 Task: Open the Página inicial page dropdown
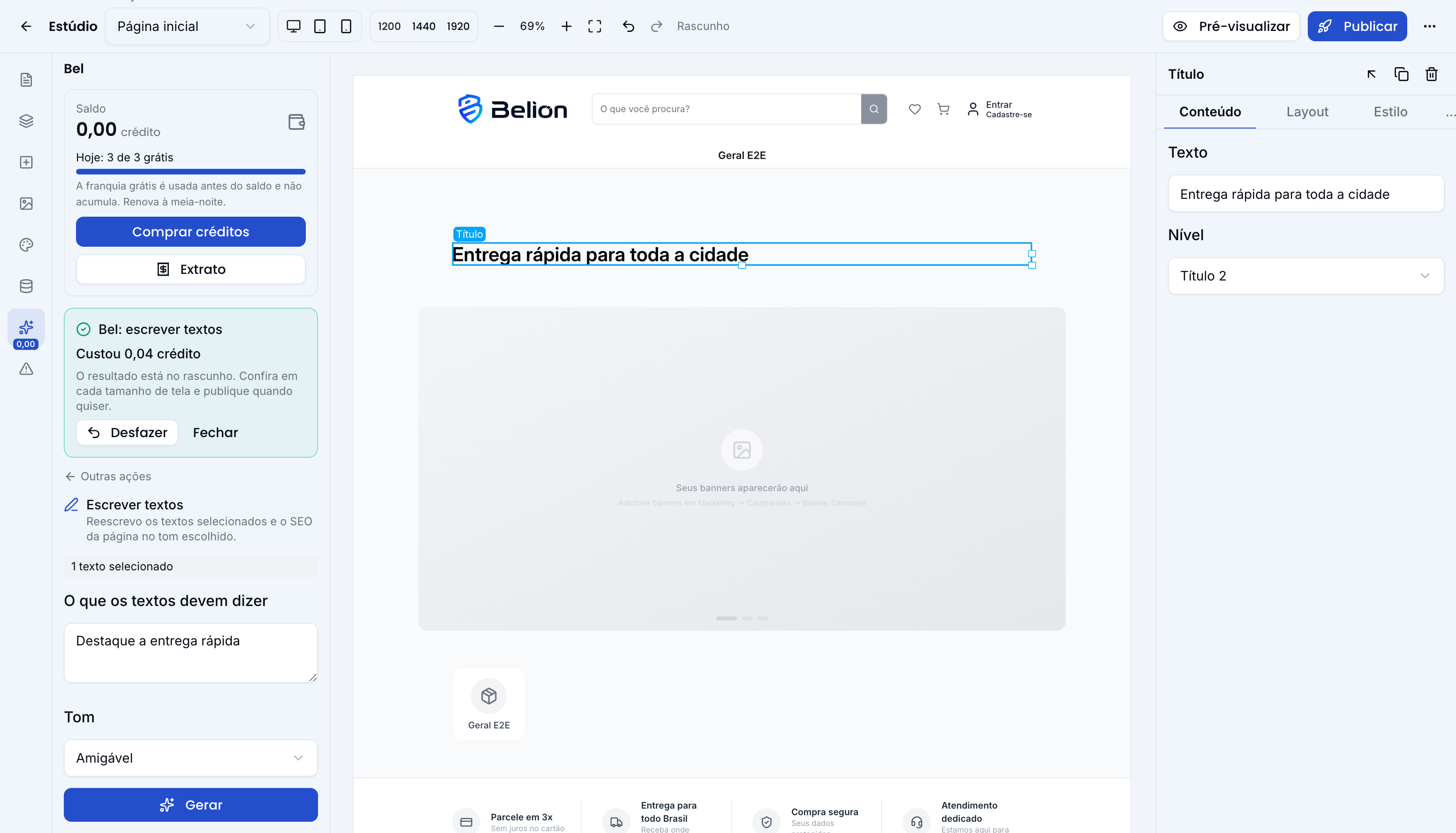(x=187, y=26)
